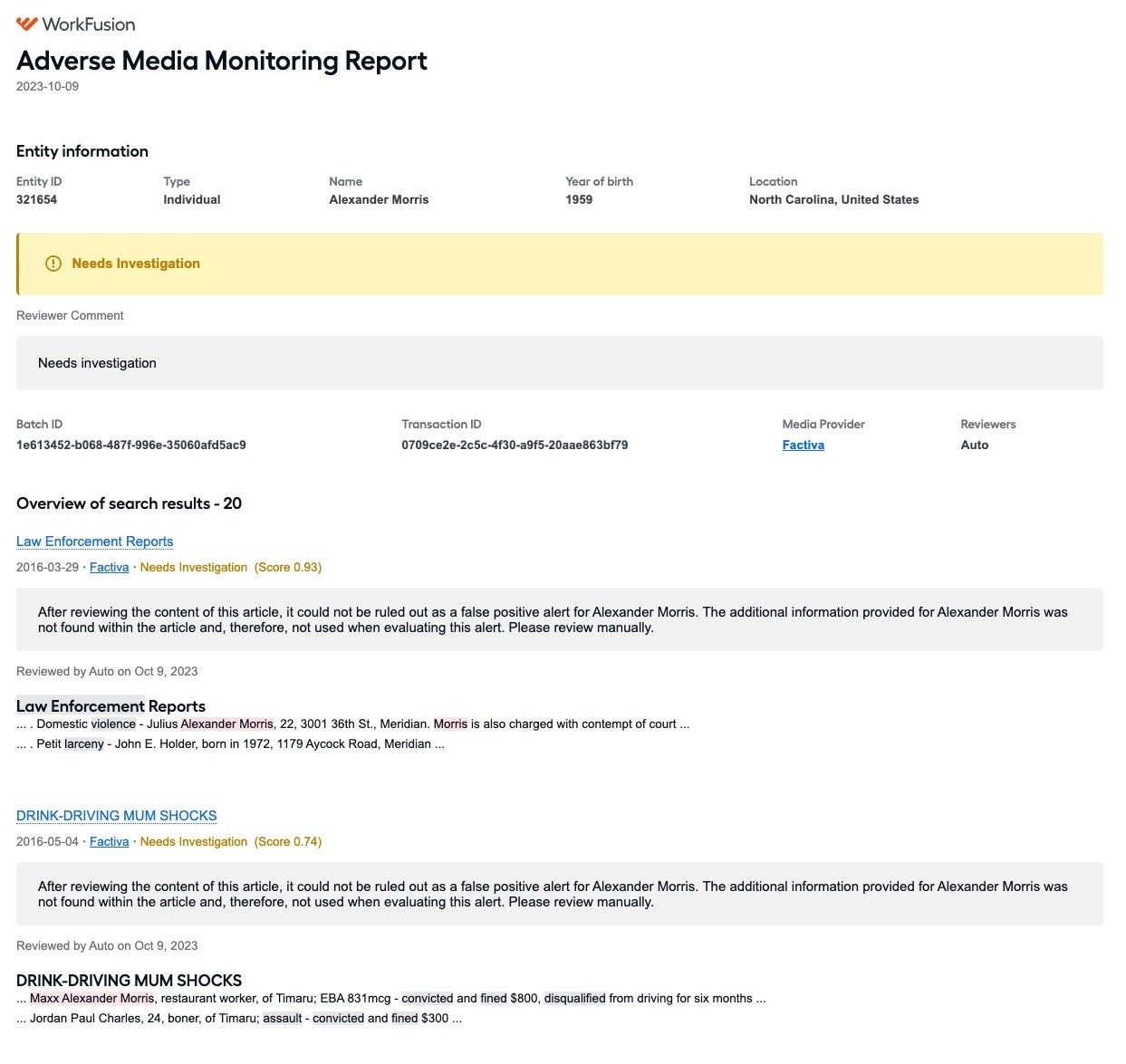Click the Type value Individual
The height and width of the screenshot is (1064, 1126).
click(191, 199)
